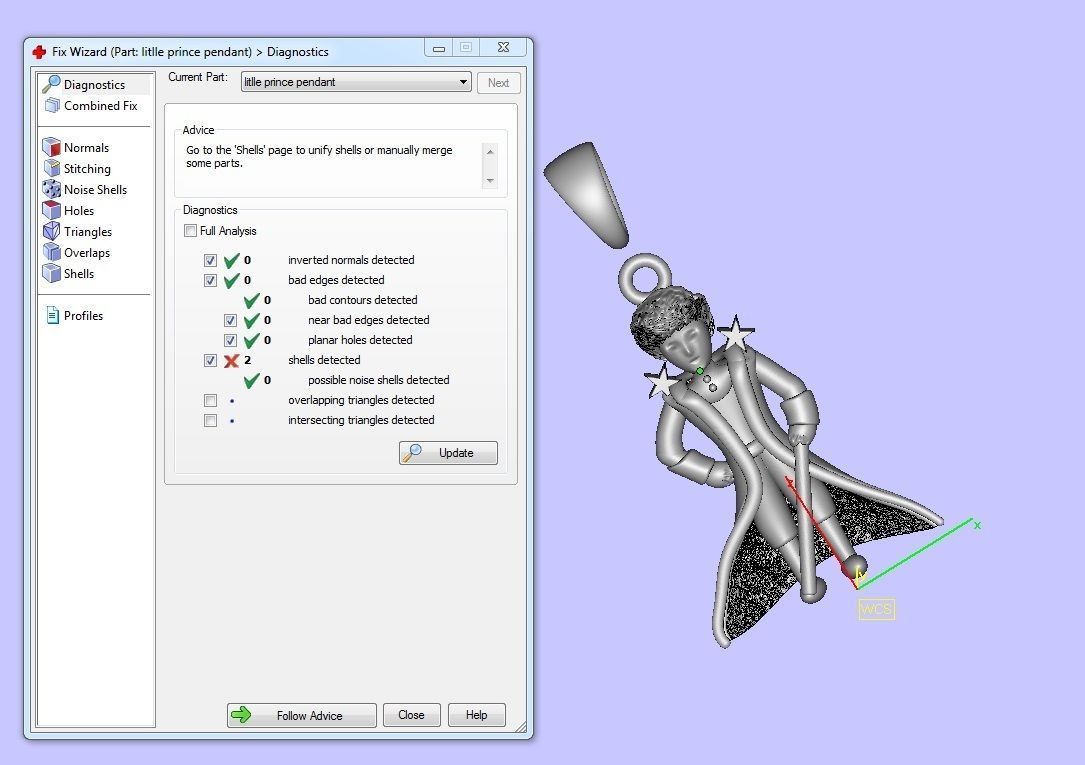Viewport: 1085px width, 765px height.
Task: Click the Normals cube icon
Action: pyautogui.click(x=51, y=147)
